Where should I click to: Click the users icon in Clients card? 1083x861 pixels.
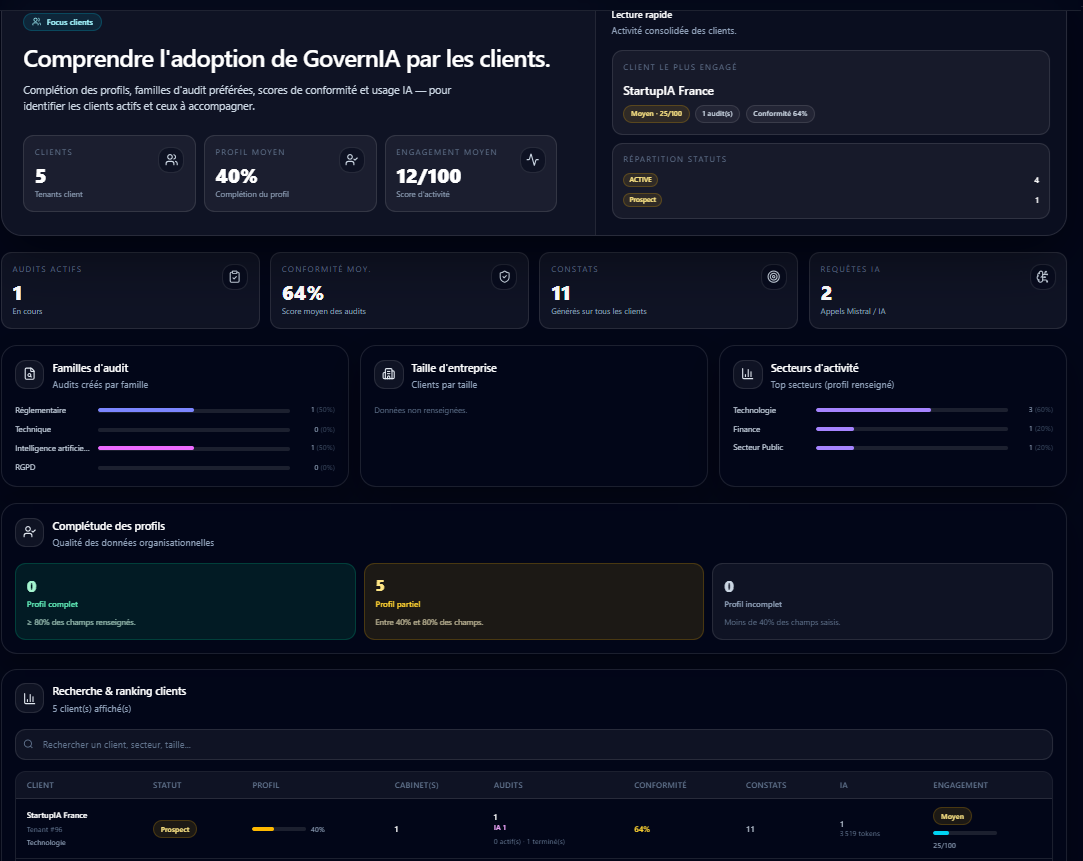pyautogui.click(x=171, y=160)
